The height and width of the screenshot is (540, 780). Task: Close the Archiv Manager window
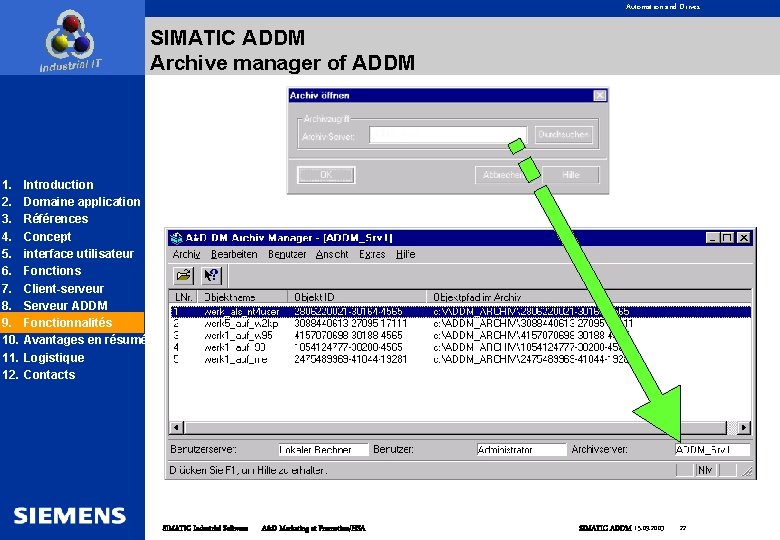tap(743, 238)
